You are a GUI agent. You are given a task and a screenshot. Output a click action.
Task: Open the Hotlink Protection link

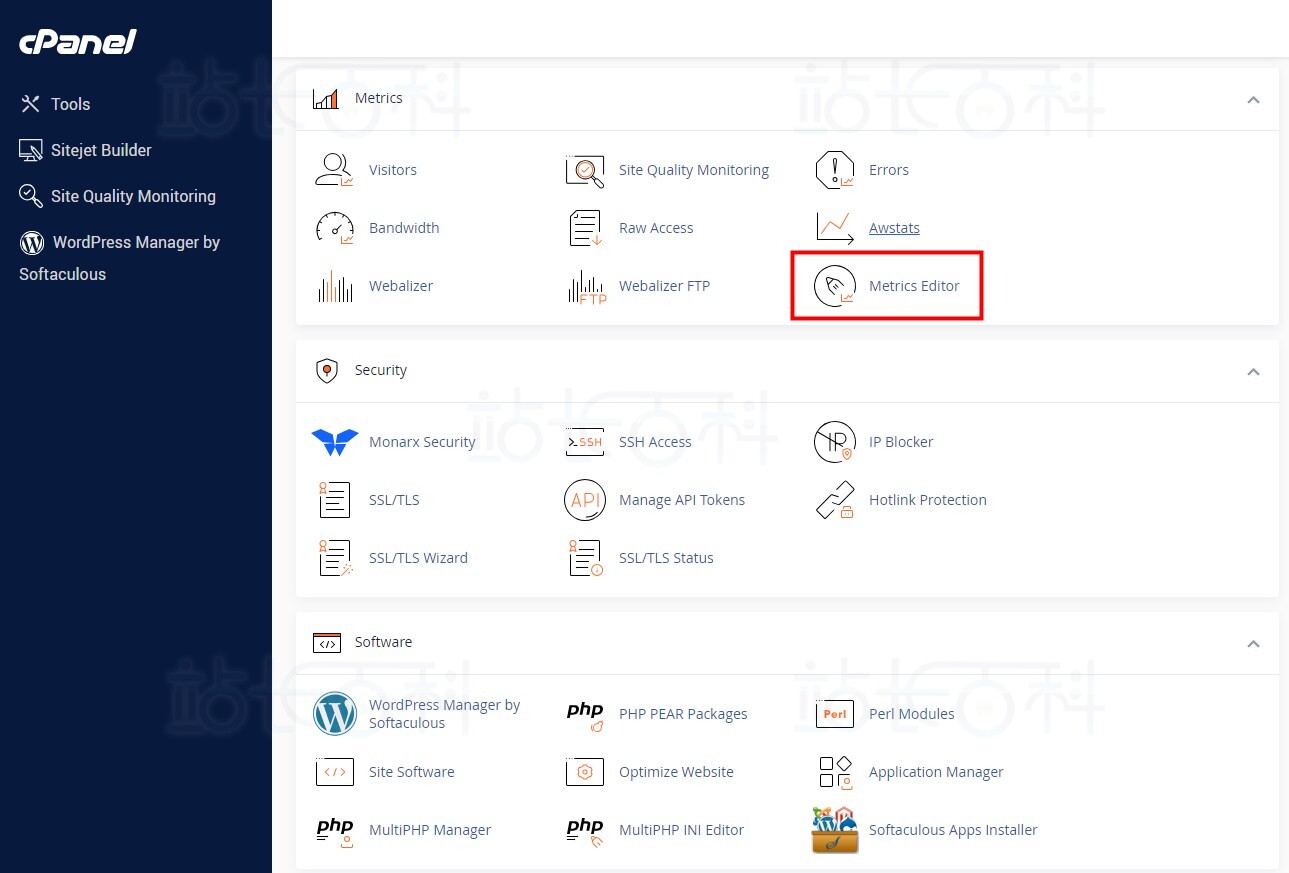[928, 500]
